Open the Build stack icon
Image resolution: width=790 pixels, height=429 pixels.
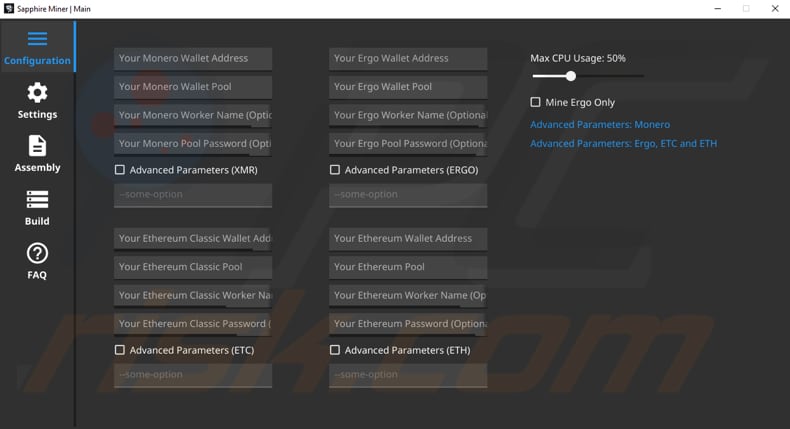click(x=37, y=200)
